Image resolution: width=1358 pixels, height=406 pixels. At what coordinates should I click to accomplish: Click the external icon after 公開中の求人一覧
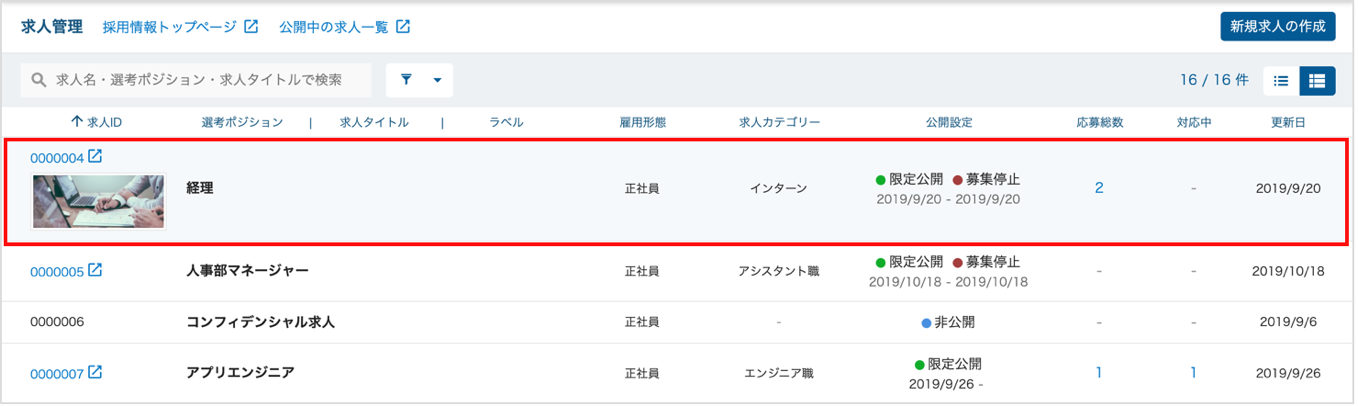click(x=403, y=27)
